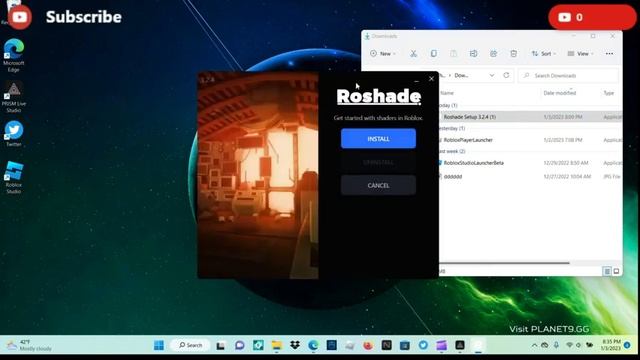Screen dimensions: 640x360
Task: Open Roblox Studio desktop shortcut
Action: point(13,177)
